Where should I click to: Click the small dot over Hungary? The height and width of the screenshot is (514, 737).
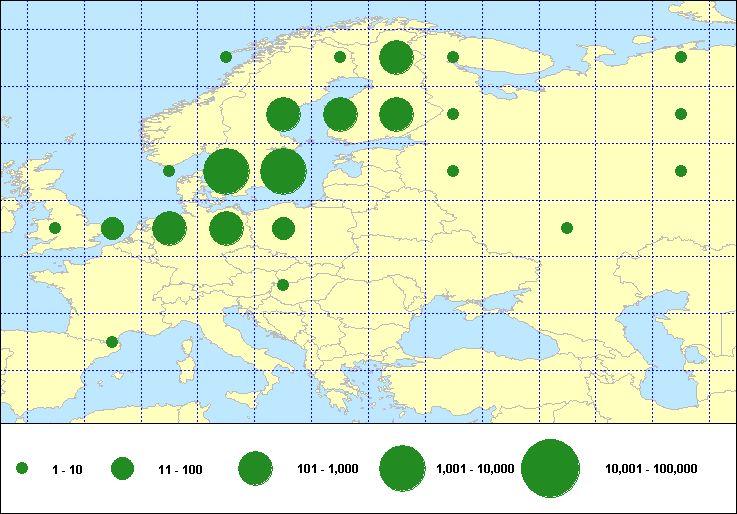(x=283, y=285)
